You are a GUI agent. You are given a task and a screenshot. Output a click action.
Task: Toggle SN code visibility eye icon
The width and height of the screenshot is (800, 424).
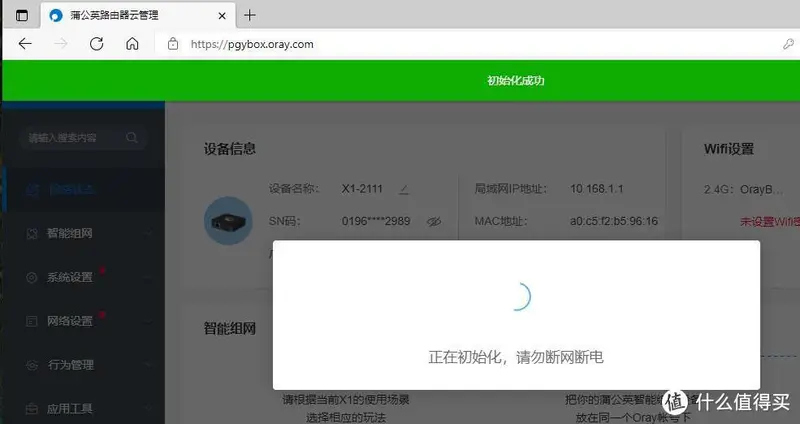[x=434, y=221]
